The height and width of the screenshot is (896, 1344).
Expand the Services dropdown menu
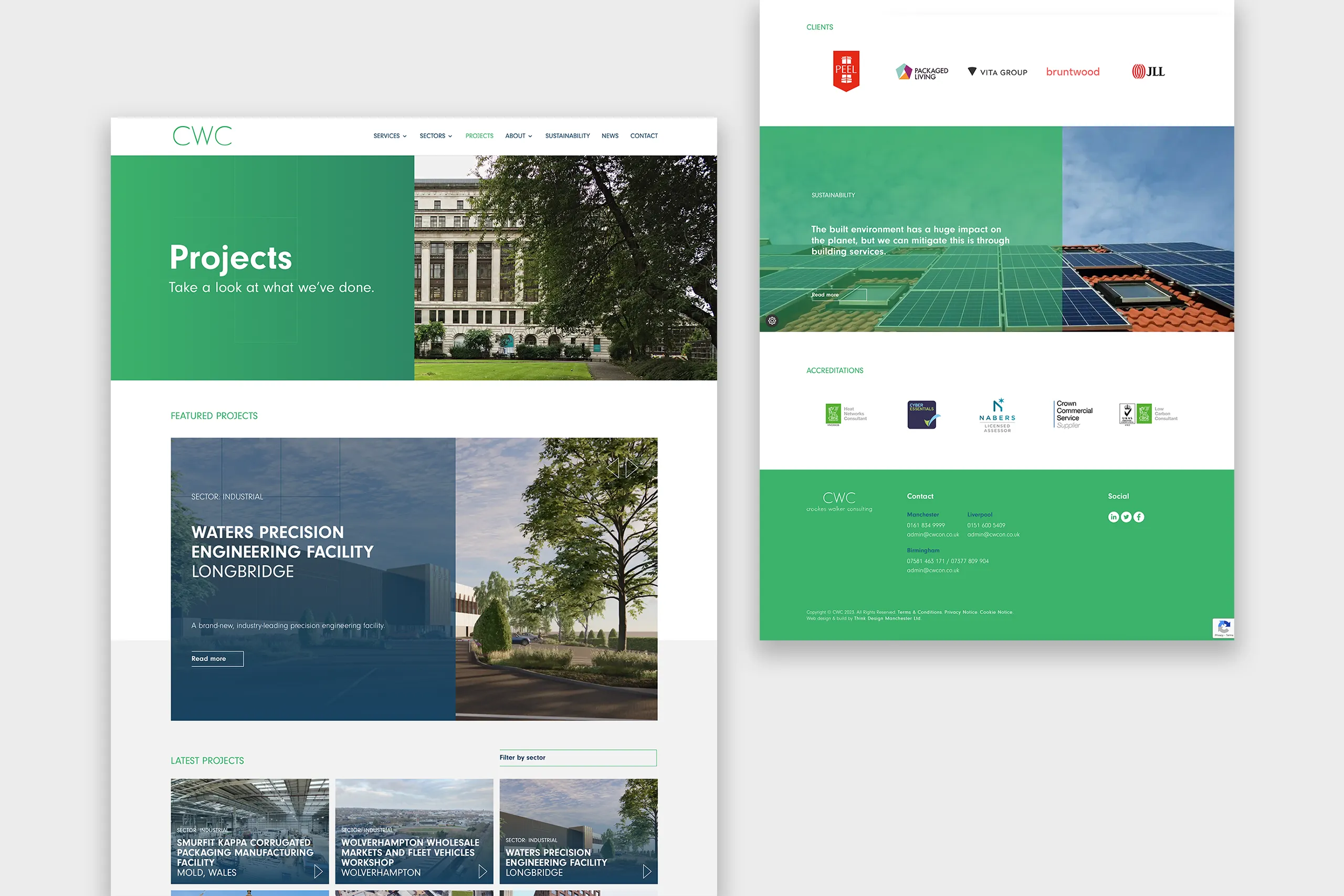point(390,136)
